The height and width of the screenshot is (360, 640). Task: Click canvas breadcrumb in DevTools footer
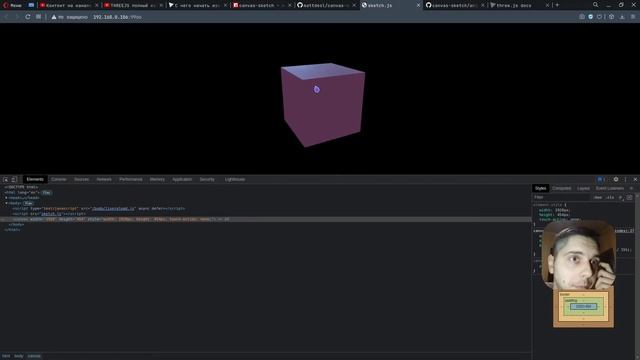[34, 356]
